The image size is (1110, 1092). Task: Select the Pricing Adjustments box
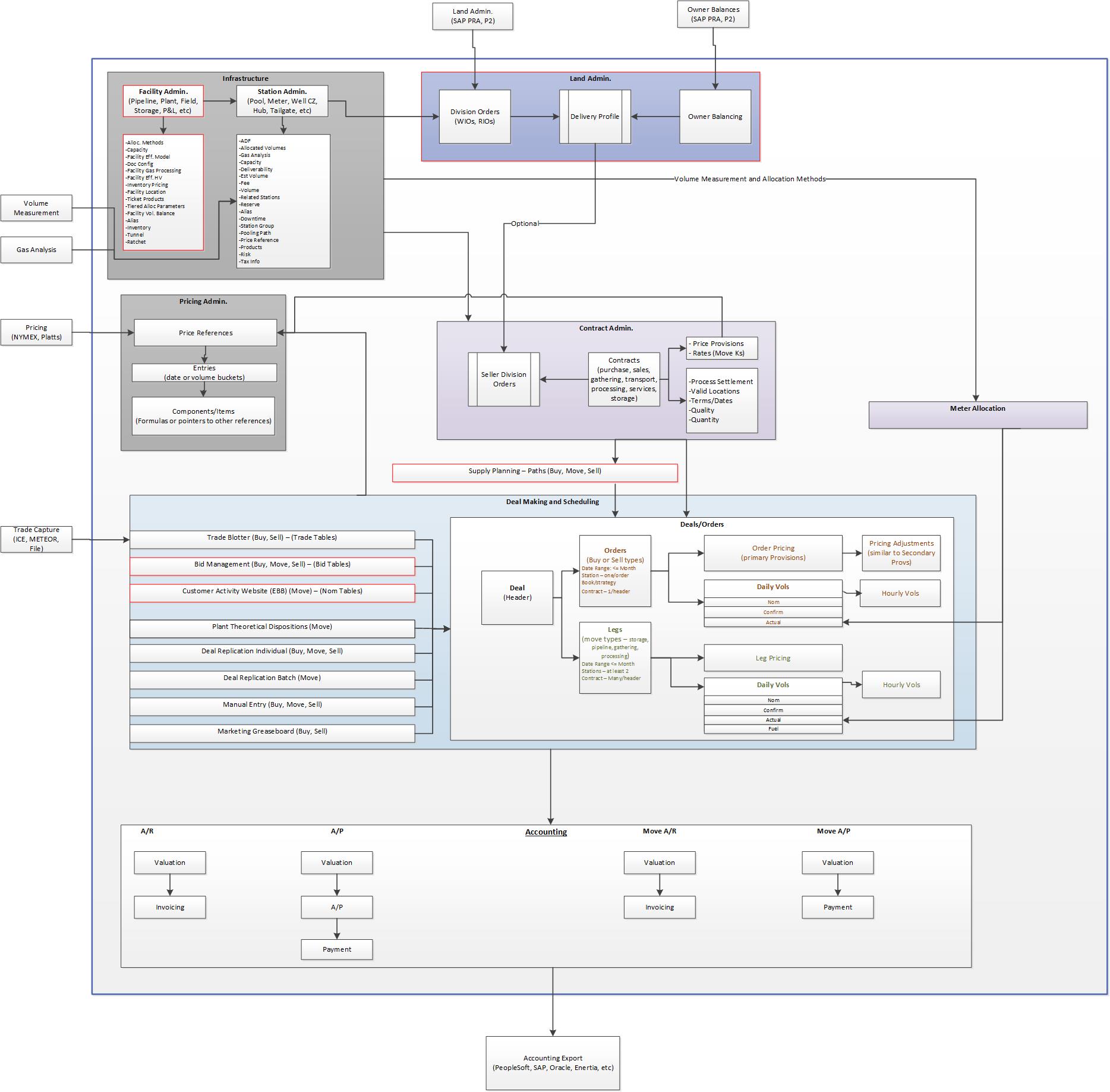tap(901, 553)
